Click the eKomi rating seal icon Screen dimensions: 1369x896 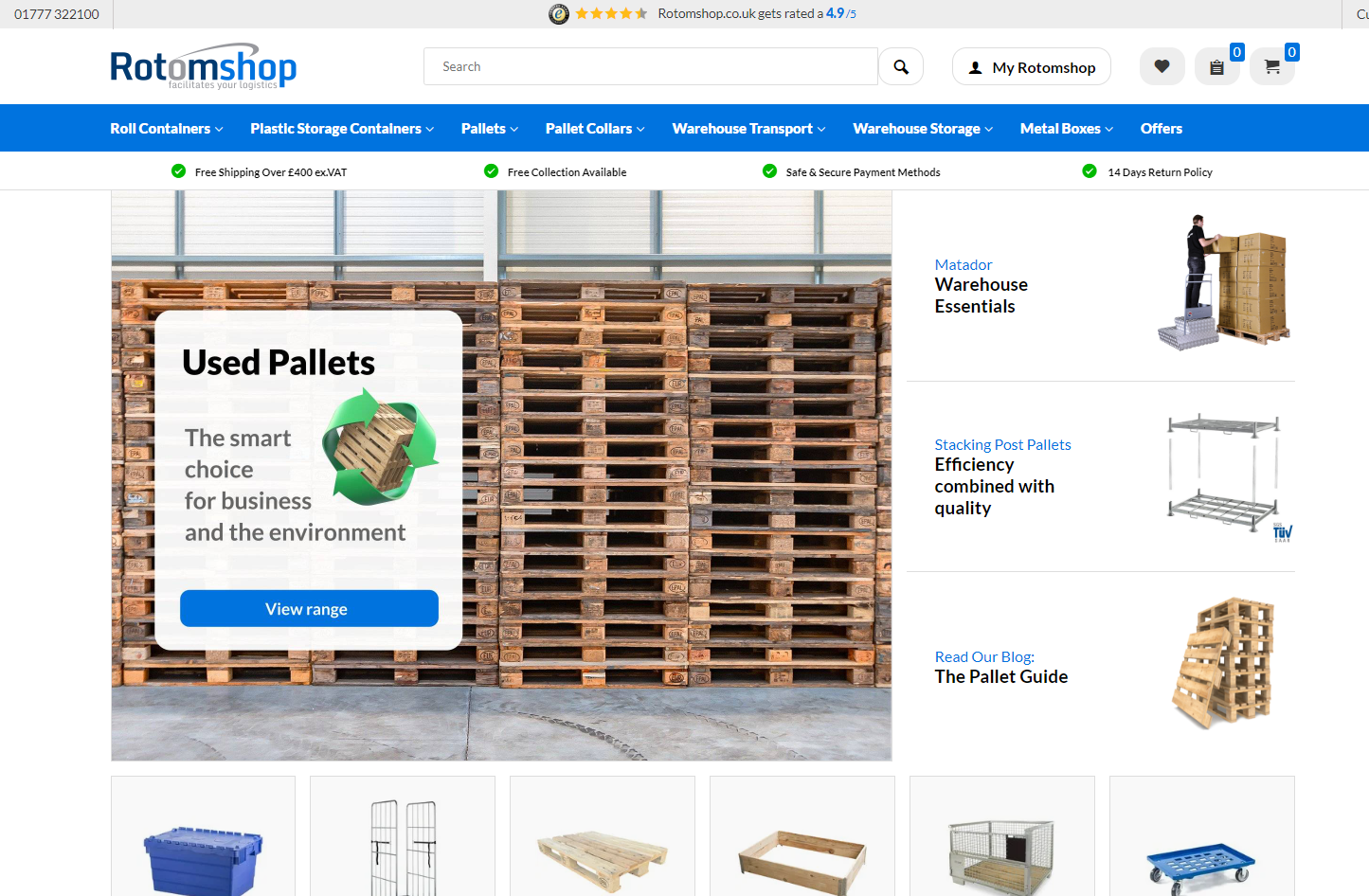[559, 13]
